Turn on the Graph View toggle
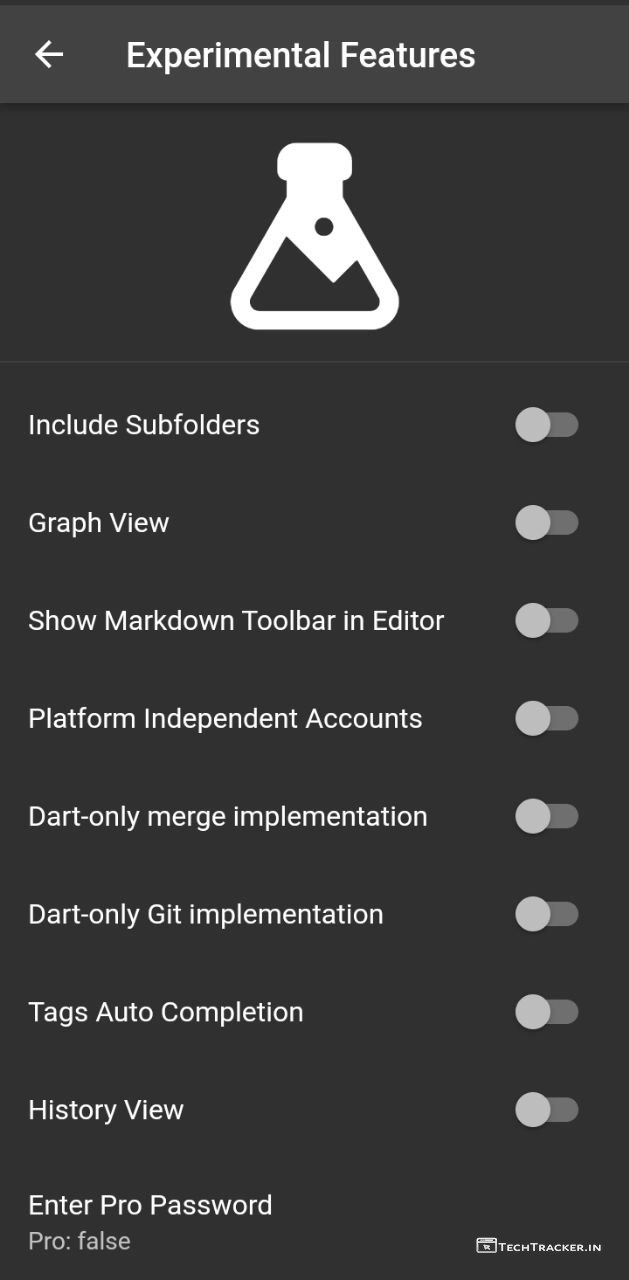Image resolution: width=629 pixels, height=1280 pixels. click(546, 523)
